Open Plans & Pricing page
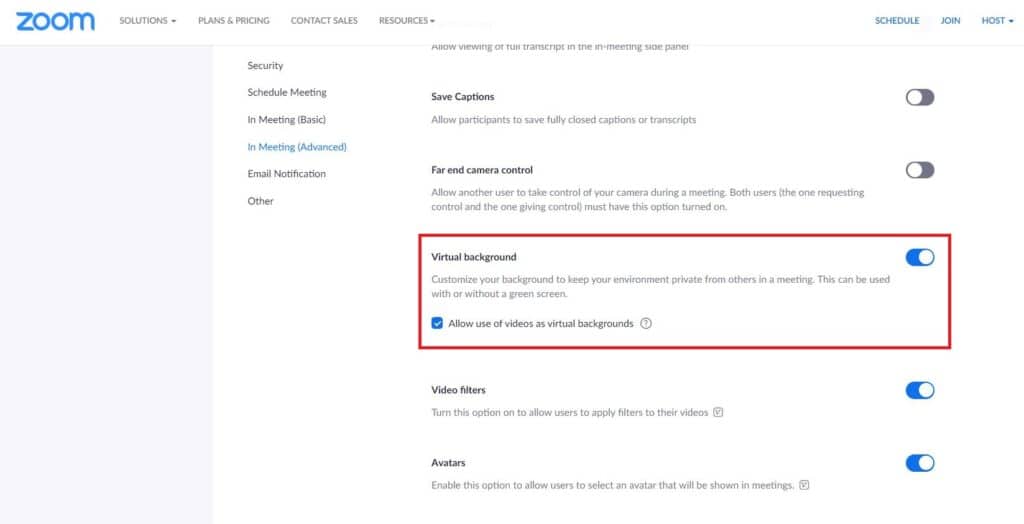 pos(234,21)
